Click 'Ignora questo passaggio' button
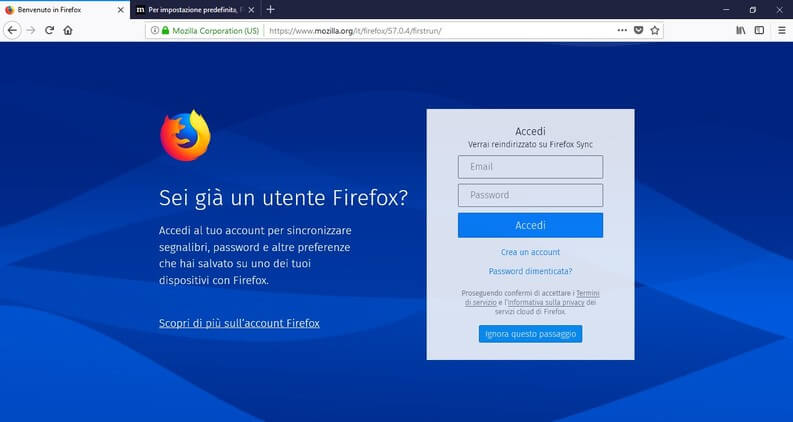793x422 pixels. [x=531, y=334]
